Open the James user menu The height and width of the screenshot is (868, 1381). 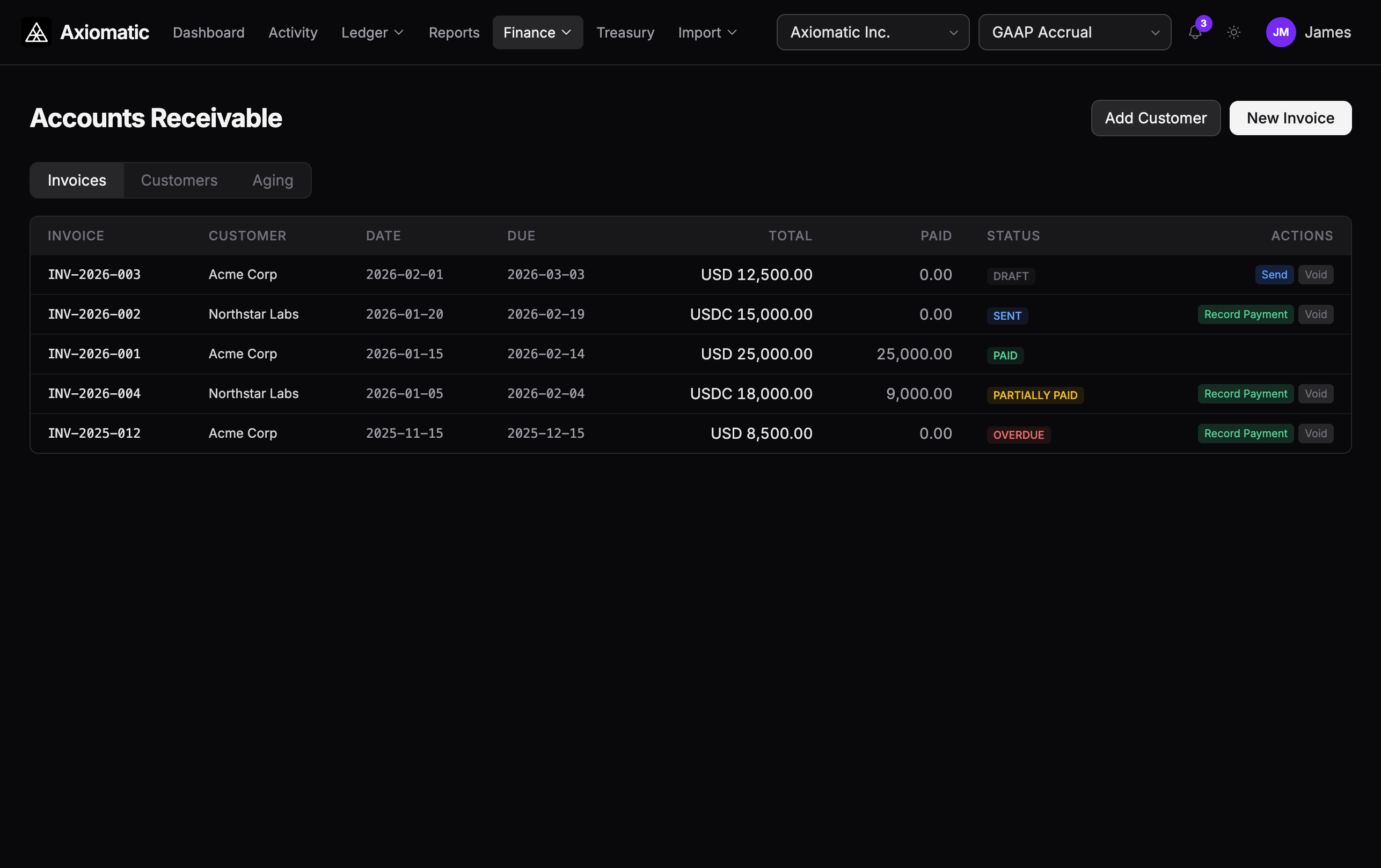click(x=1328, y=32)
